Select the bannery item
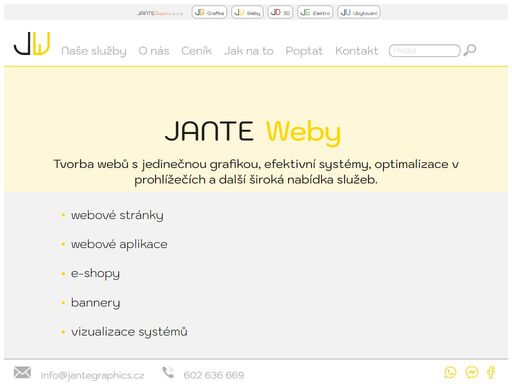 [95, 303]
